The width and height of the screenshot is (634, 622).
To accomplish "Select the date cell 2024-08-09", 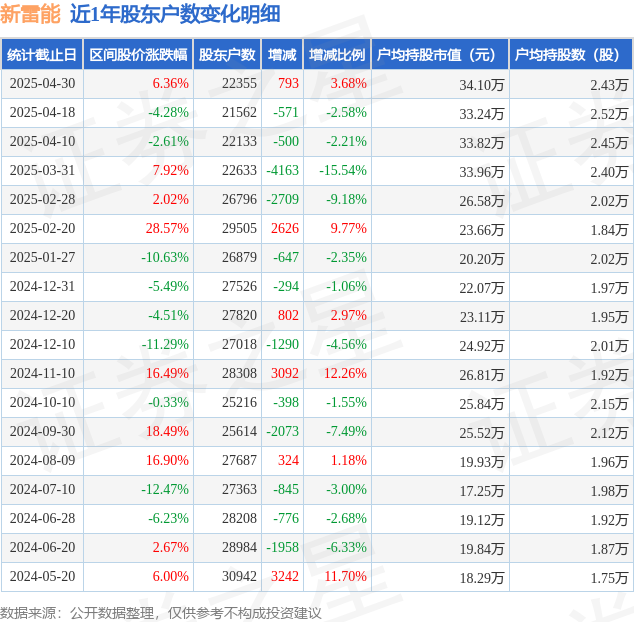I will pyautogui.click(x=42, y=461).
